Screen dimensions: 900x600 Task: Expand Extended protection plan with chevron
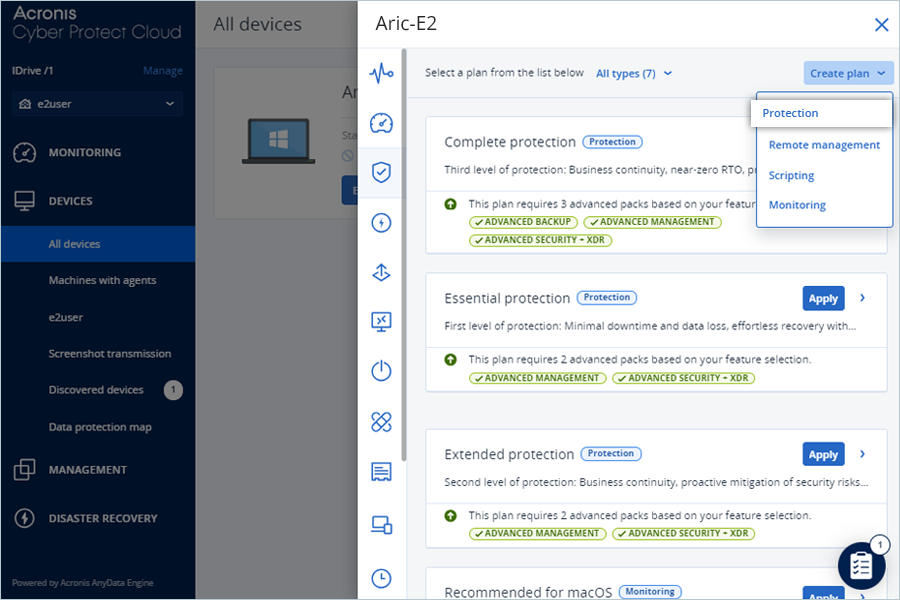[x=863, y=454]
